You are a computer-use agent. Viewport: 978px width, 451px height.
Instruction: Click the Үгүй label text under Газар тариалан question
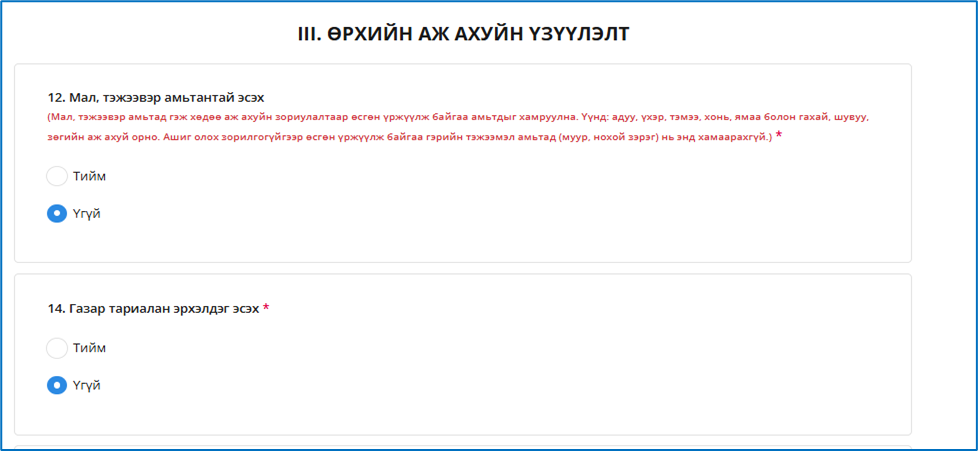coord(86,385)
